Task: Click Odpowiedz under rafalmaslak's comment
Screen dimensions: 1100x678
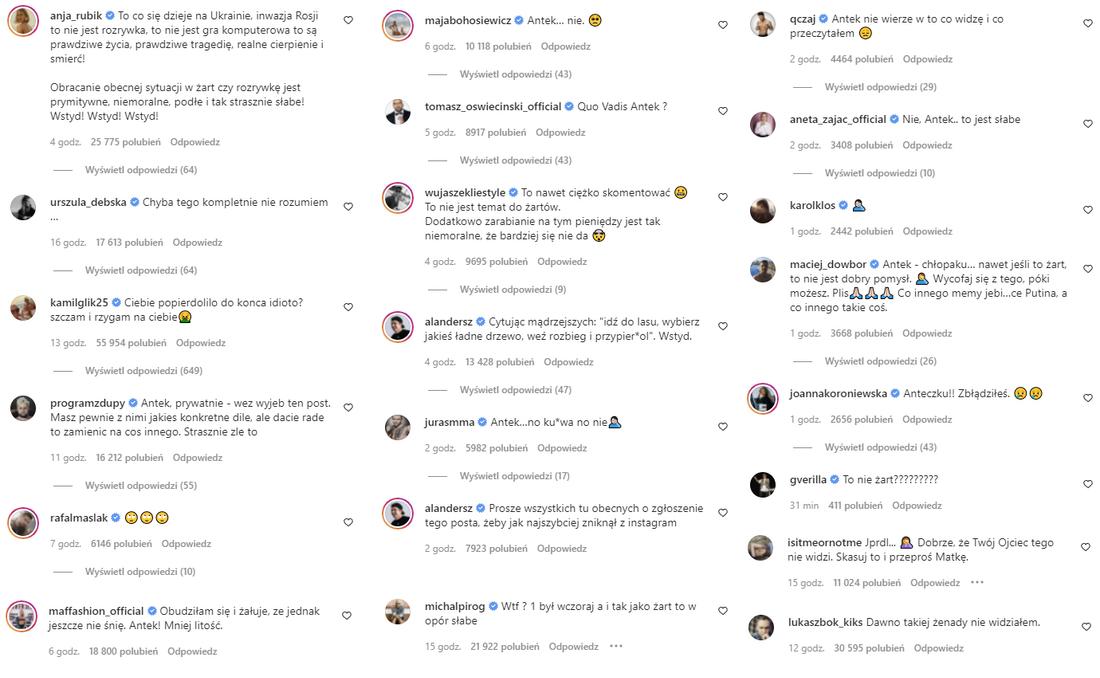Action: pyautogui.click(x=186, y=543)
